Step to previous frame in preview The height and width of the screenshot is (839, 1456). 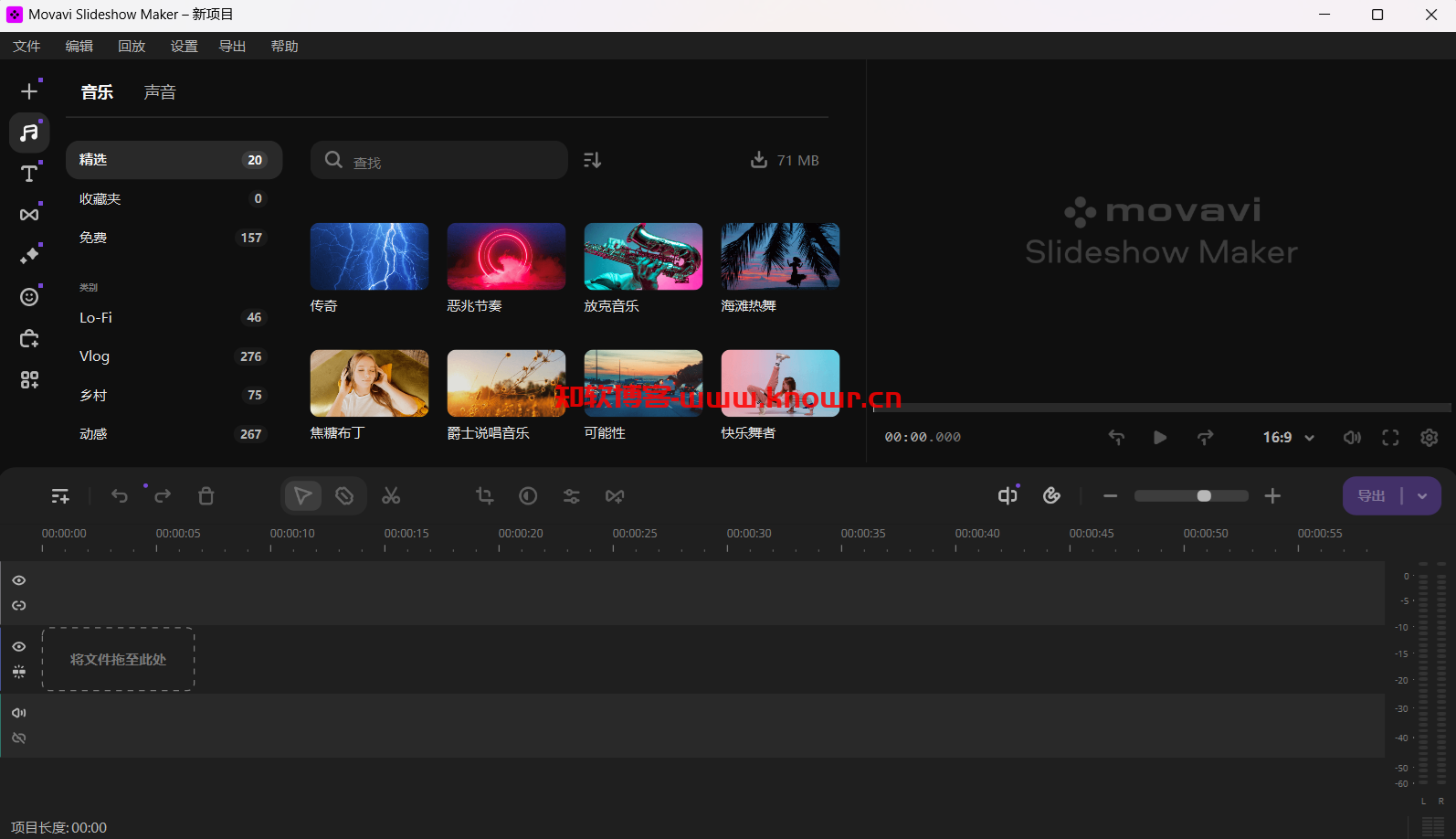[1116, 437]
